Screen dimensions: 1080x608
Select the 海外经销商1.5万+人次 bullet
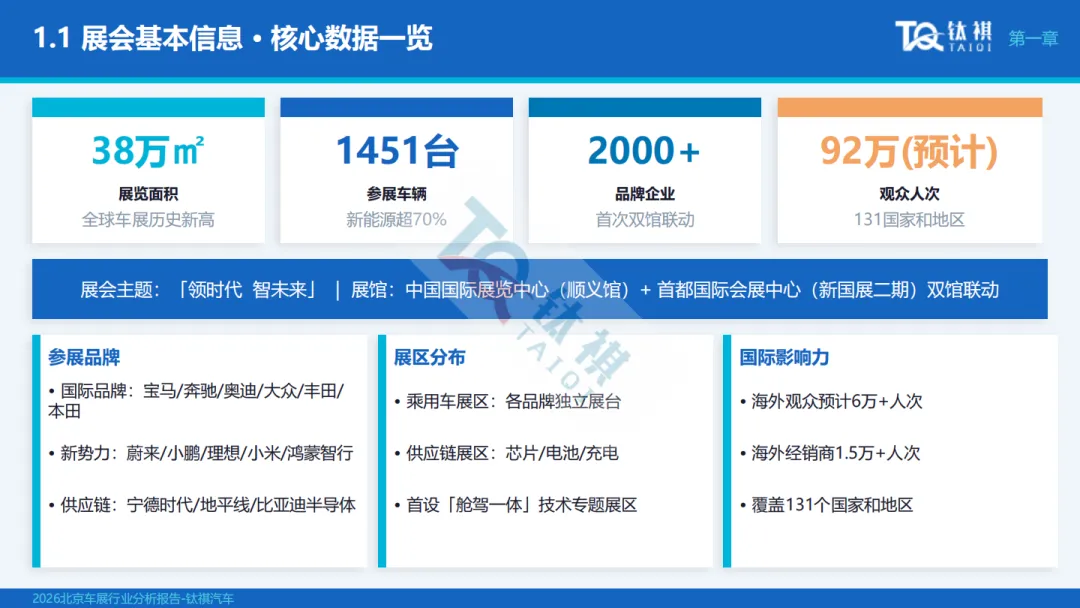pyautogui.click(x=830, y=453)
